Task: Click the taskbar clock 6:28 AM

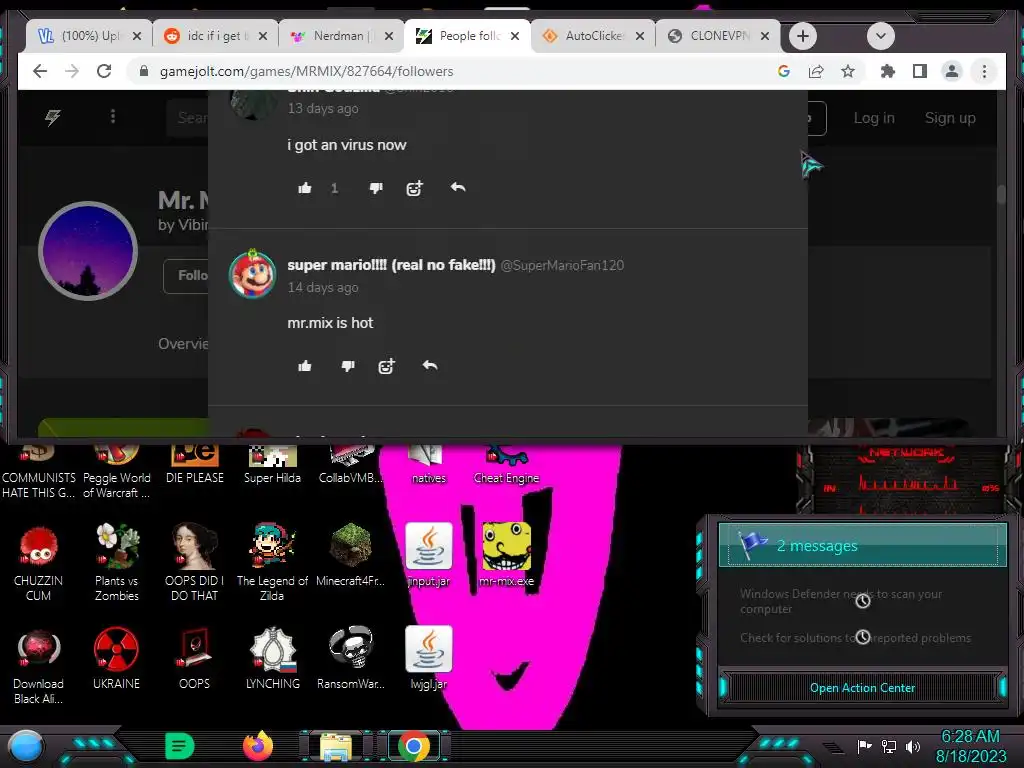Action: click(x=970, y=737)
